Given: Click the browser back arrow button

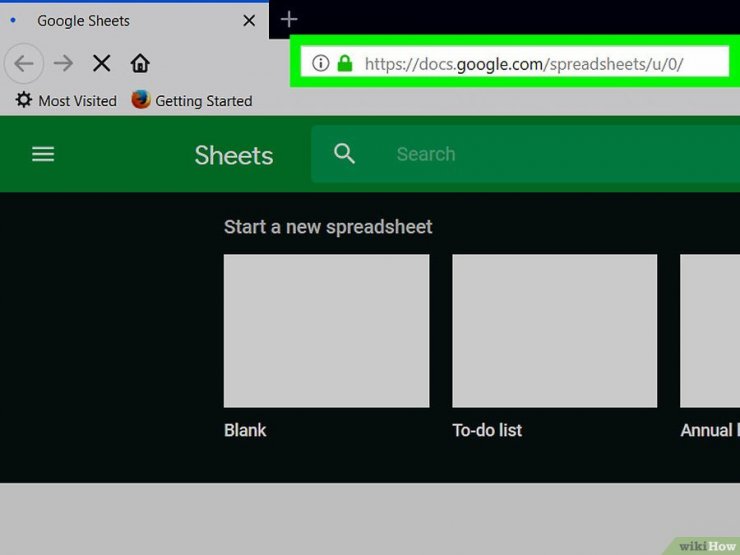Looking at the screenshot, I should point(24,63).
